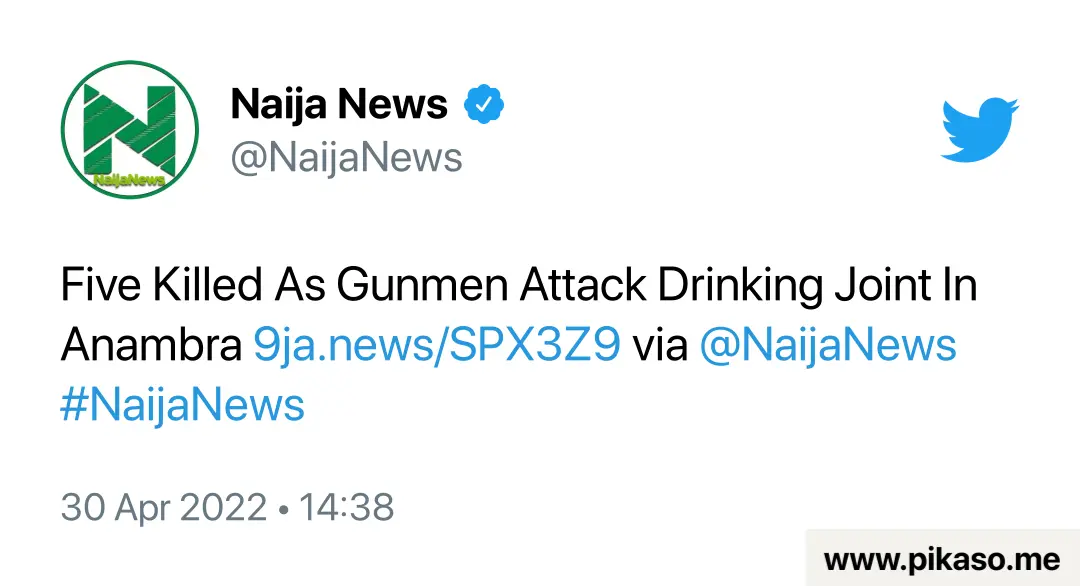Click the Twitter bird logo
The image size is (1080, 586).
click(x=979, y=130)
